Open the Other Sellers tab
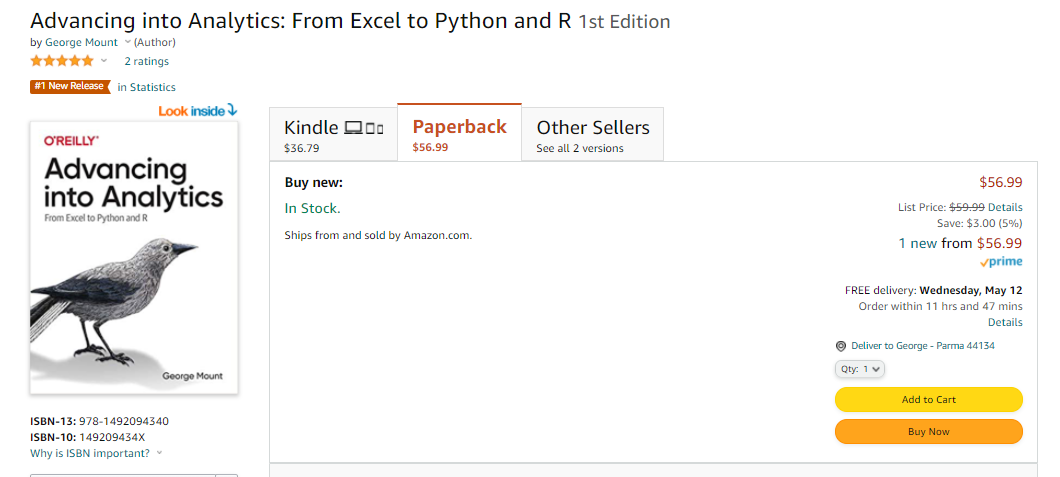The image size is (1060, 477). (592, 135)
